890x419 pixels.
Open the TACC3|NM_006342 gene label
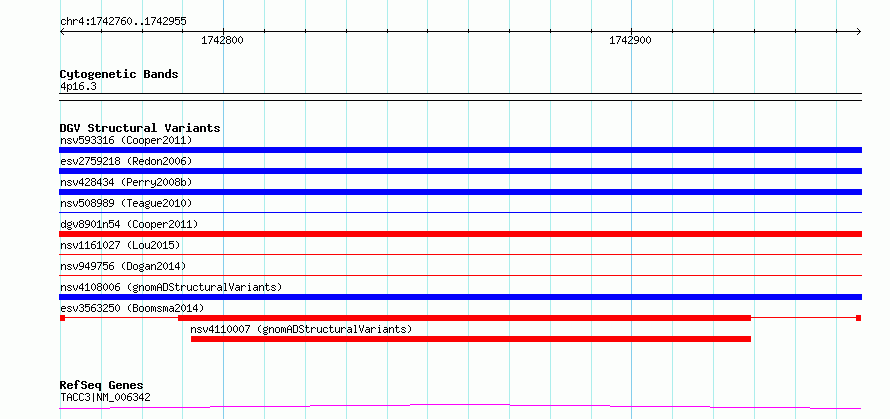pyautogui.click(x=105, y=397)
